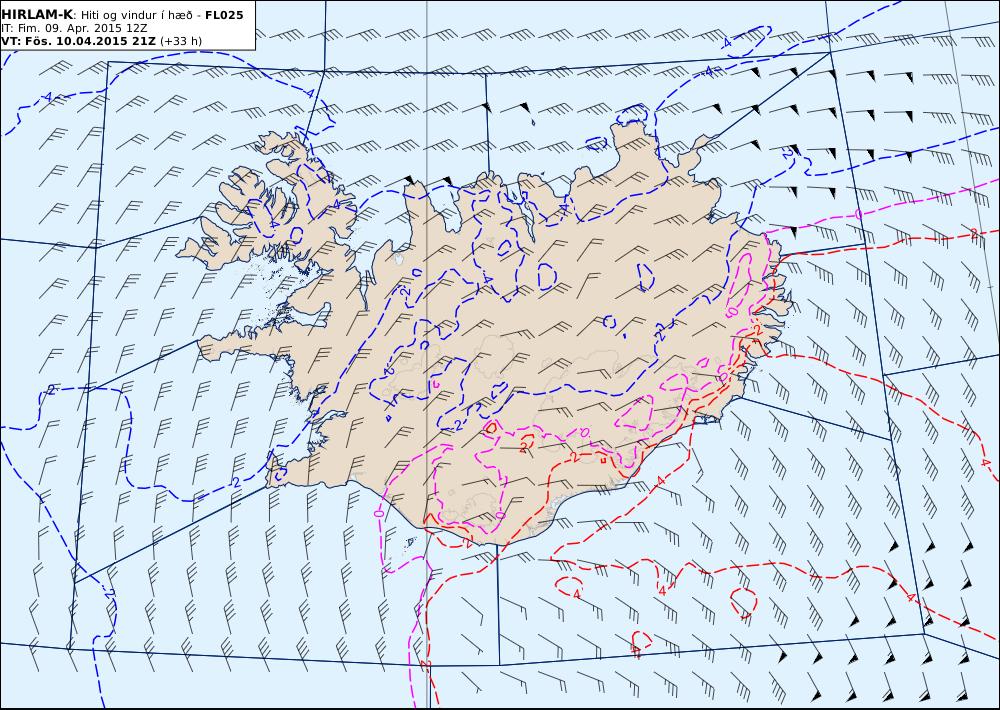Click the '(+33 h)' forecast offset text

180,41
